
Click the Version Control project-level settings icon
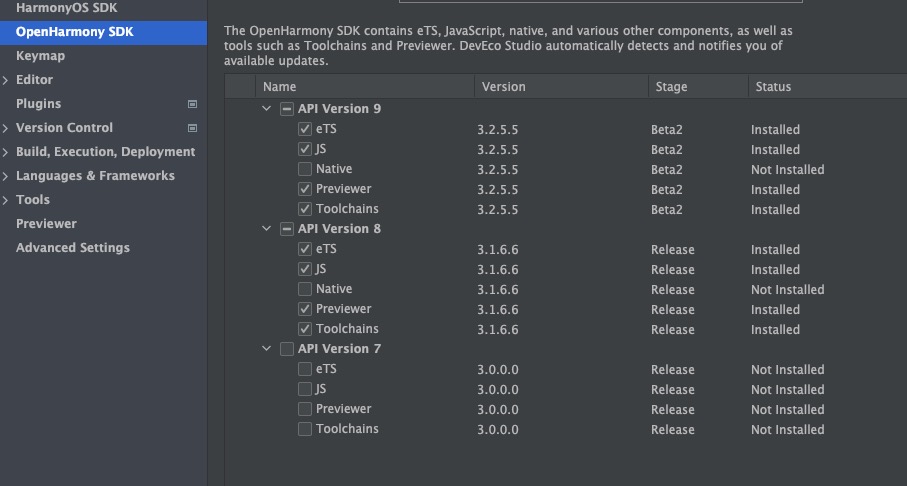pos(193,128)
